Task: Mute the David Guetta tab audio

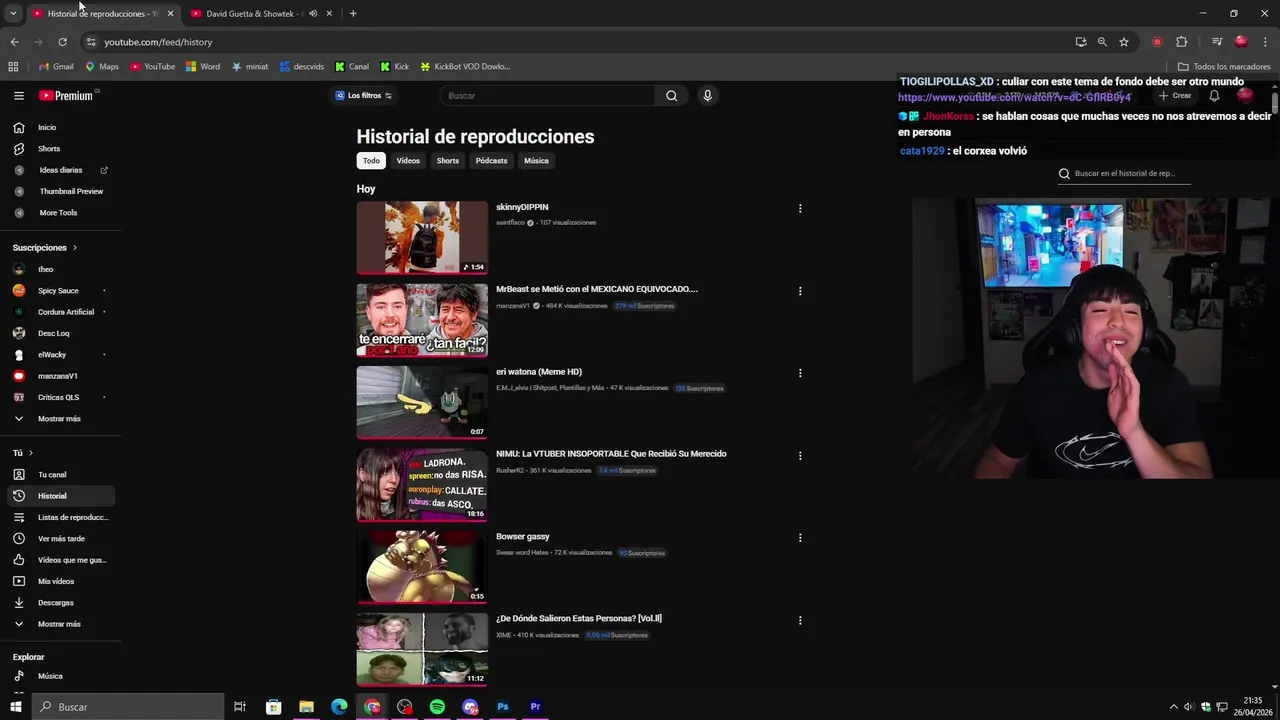Action: point(313,14)
